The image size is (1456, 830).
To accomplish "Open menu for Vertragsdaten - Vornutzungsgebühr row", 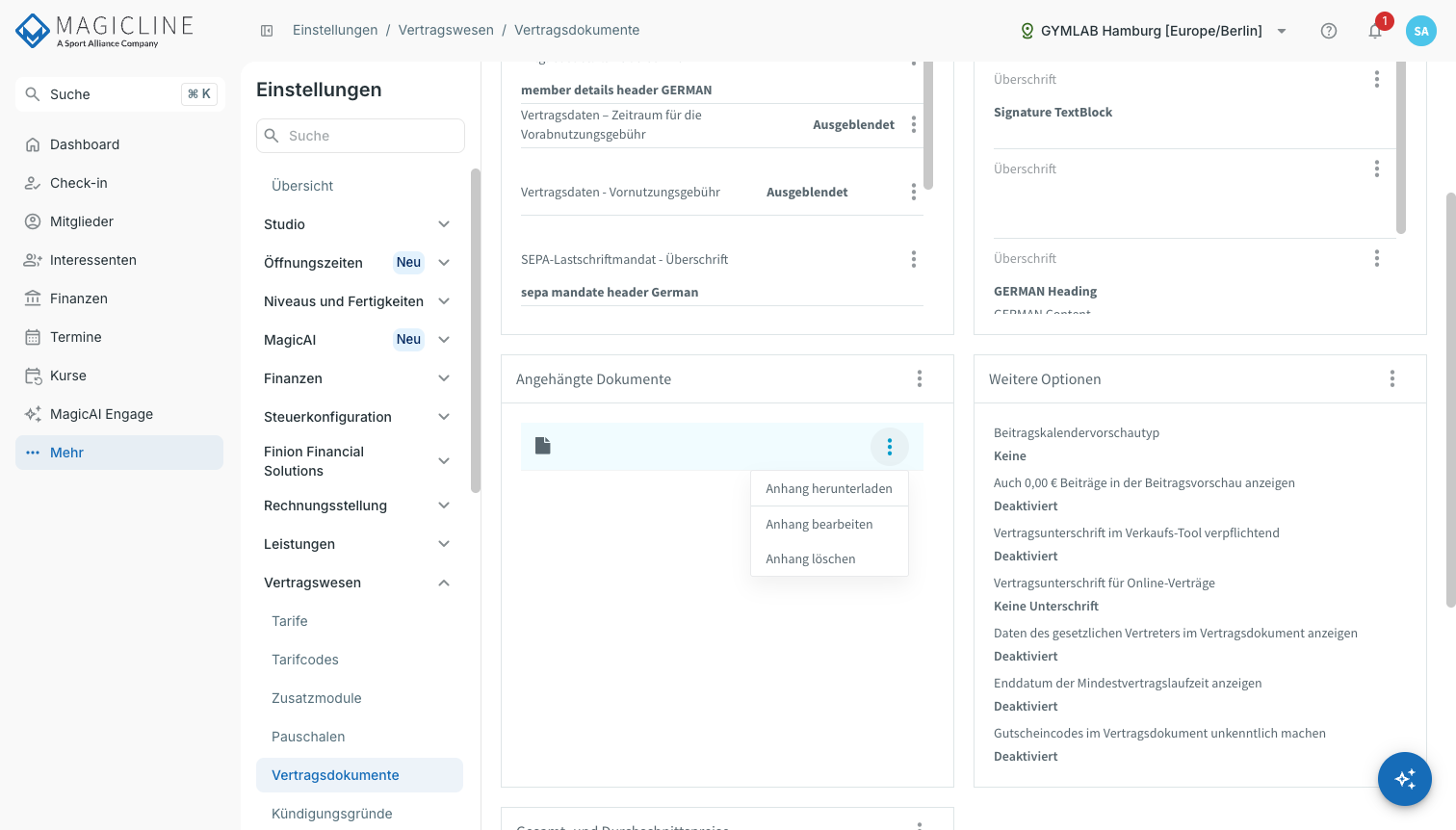I will coord(914,193).
